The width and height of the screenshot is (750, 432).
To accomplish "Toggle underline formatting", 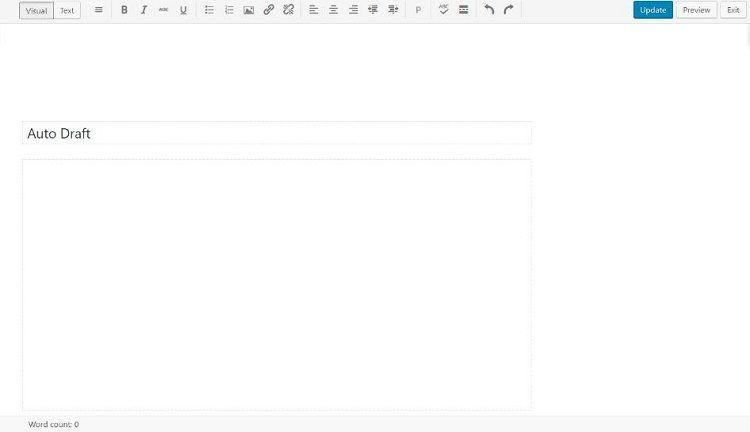I will point(183,10).
